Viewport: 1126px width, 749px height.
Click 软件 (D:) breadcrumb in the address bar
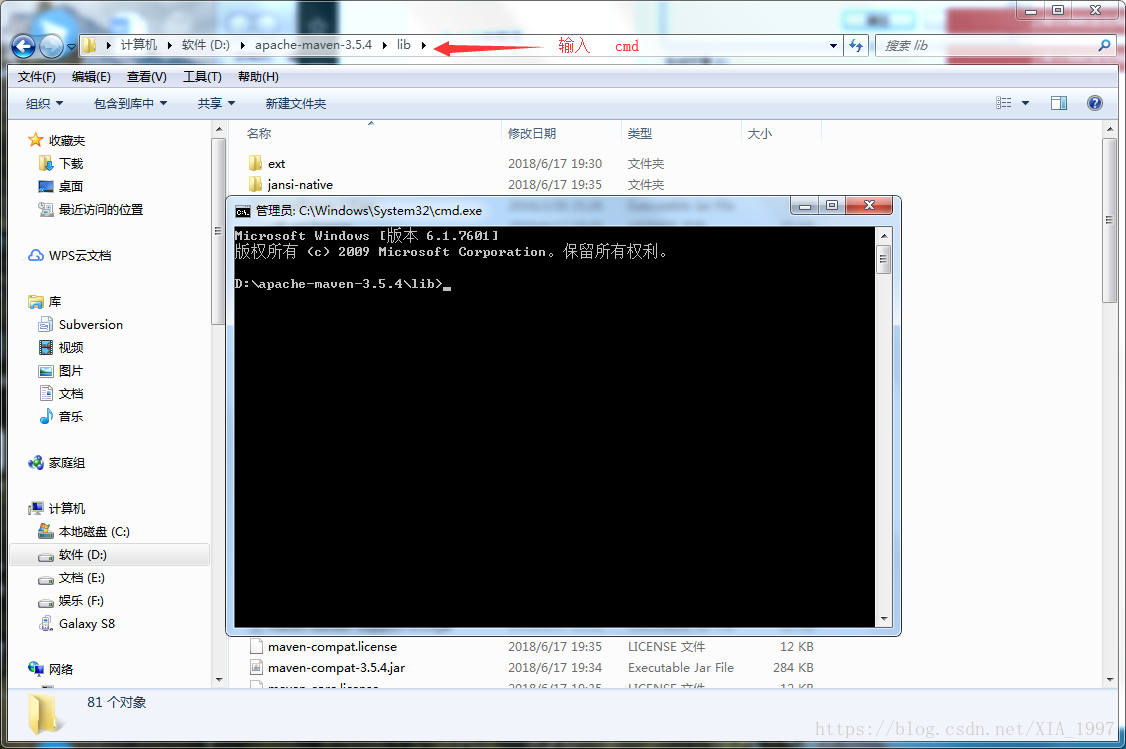click(205, 45)
